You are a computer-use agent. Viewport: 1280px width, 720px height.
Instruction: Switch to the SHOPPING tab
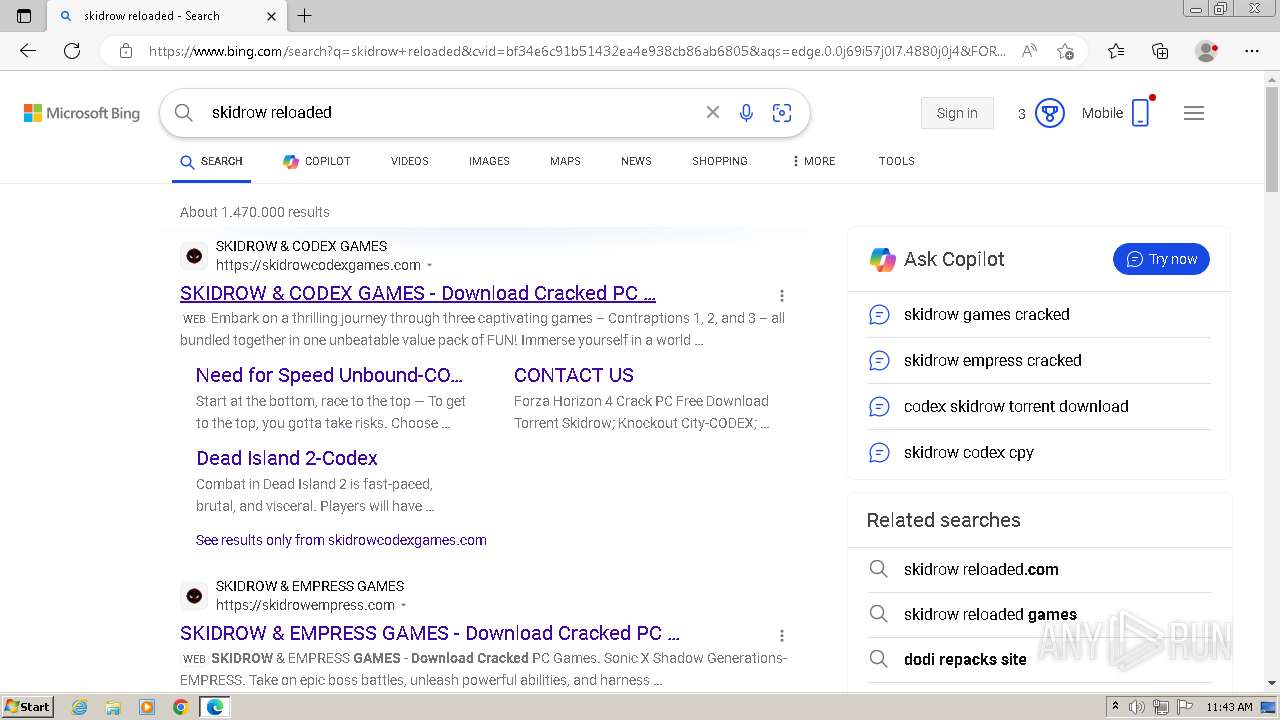(720, 161)
